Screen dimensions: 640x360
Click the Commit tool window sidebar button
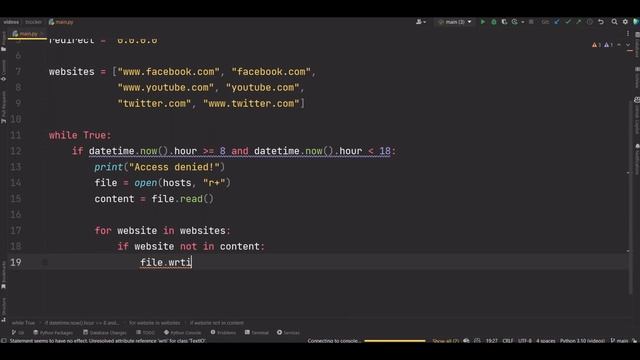click(4, 70)
